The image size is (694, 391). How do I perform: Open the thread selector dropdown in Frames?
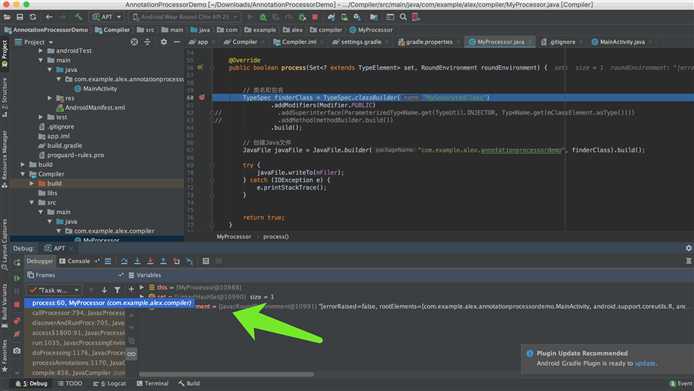point(54,290)
